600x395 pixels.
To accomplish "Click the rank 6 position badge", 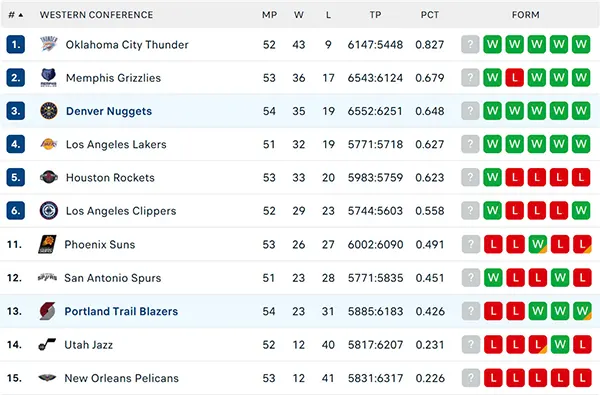I will coord(16,211).
